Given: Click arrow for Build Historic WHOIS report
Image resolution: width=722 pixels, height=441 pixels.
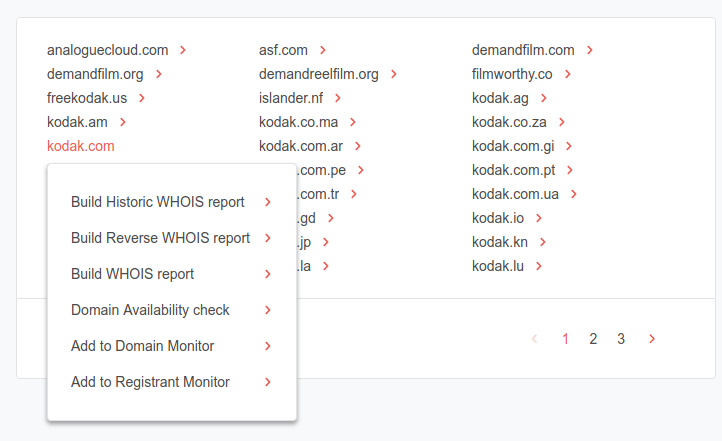Looking at the screenshot, I should (x=268, y=202).
